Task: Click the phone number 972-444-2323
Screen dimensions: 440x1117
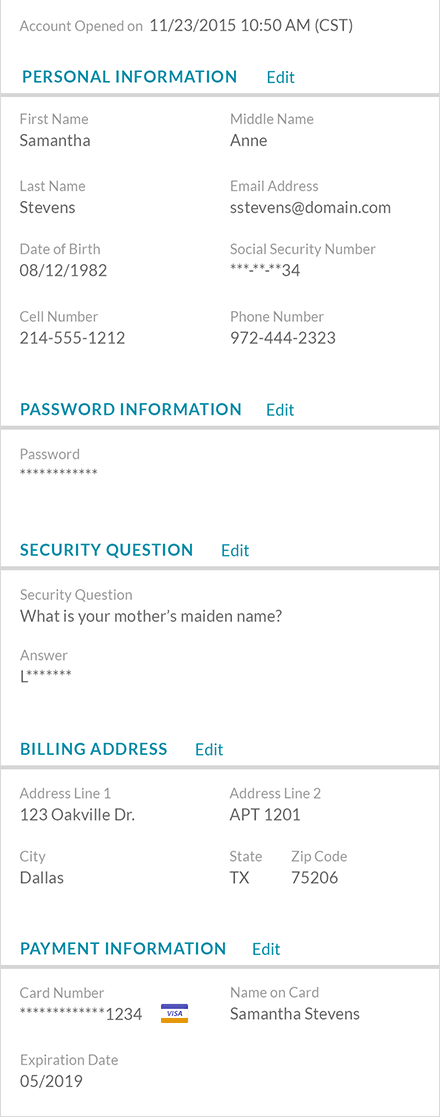Action: click(x=283, y=338)
